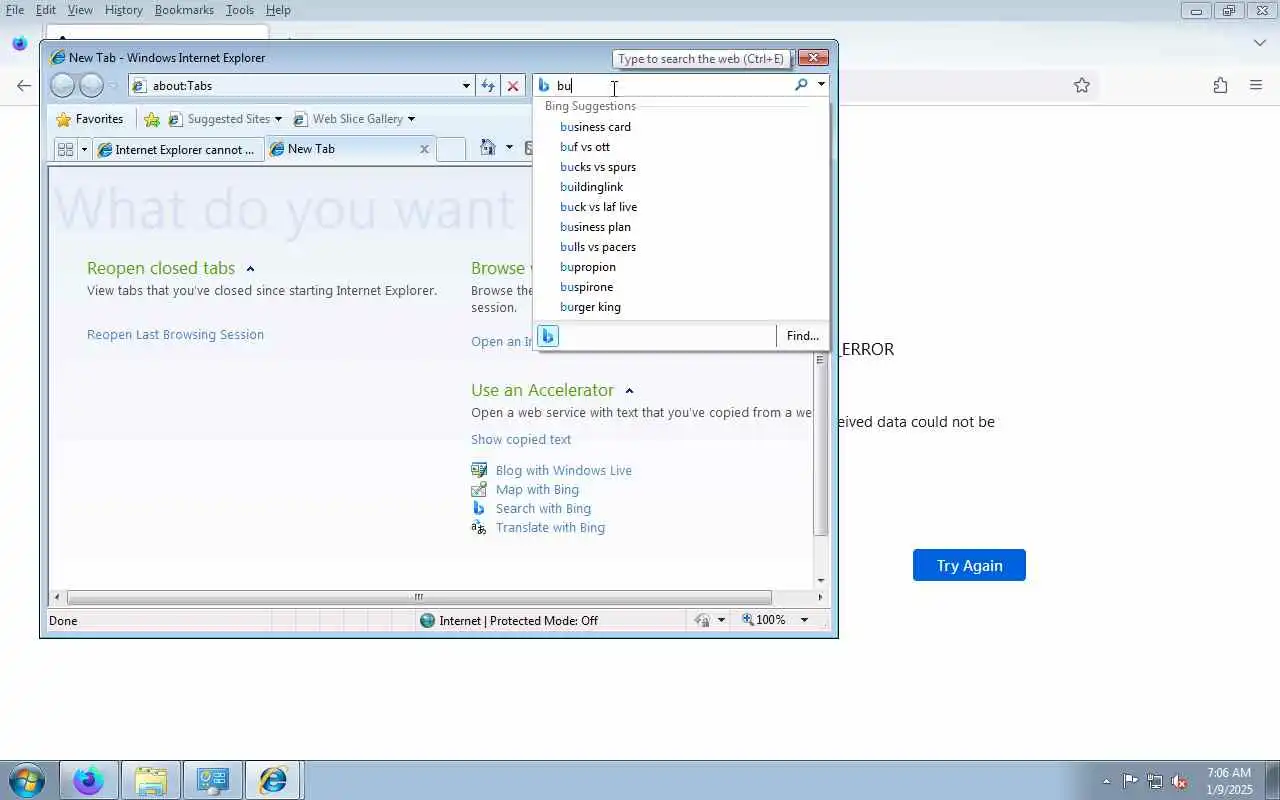Select the New Tab tab
Screen dimensions: 1280x800
pos(340,149)
